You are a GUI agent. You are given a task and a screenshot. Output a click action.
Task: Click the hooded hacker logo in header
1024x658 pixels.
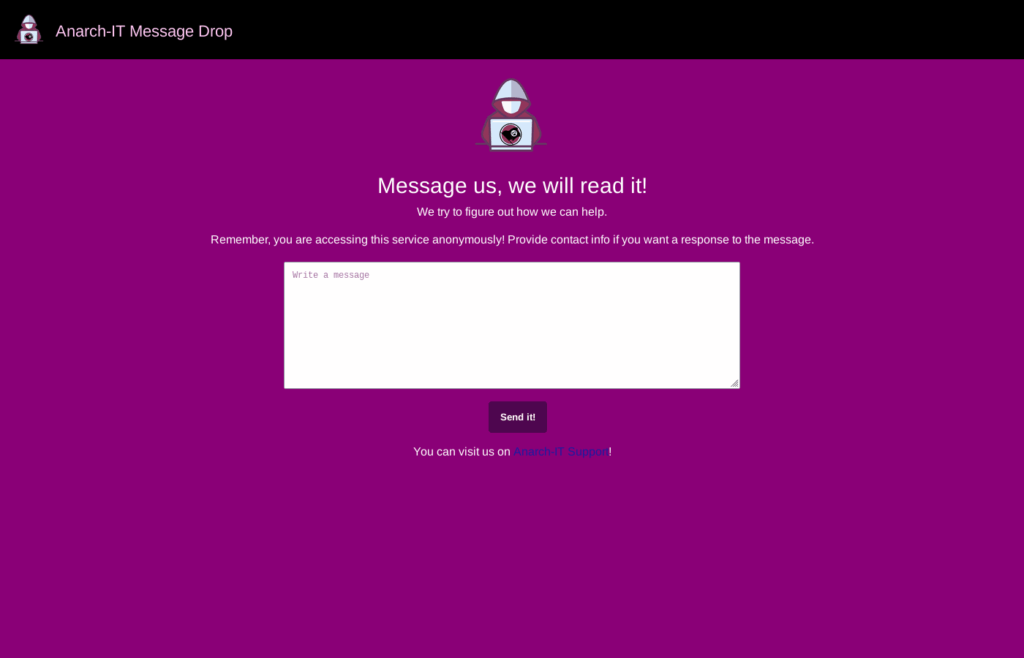[30, 30]
